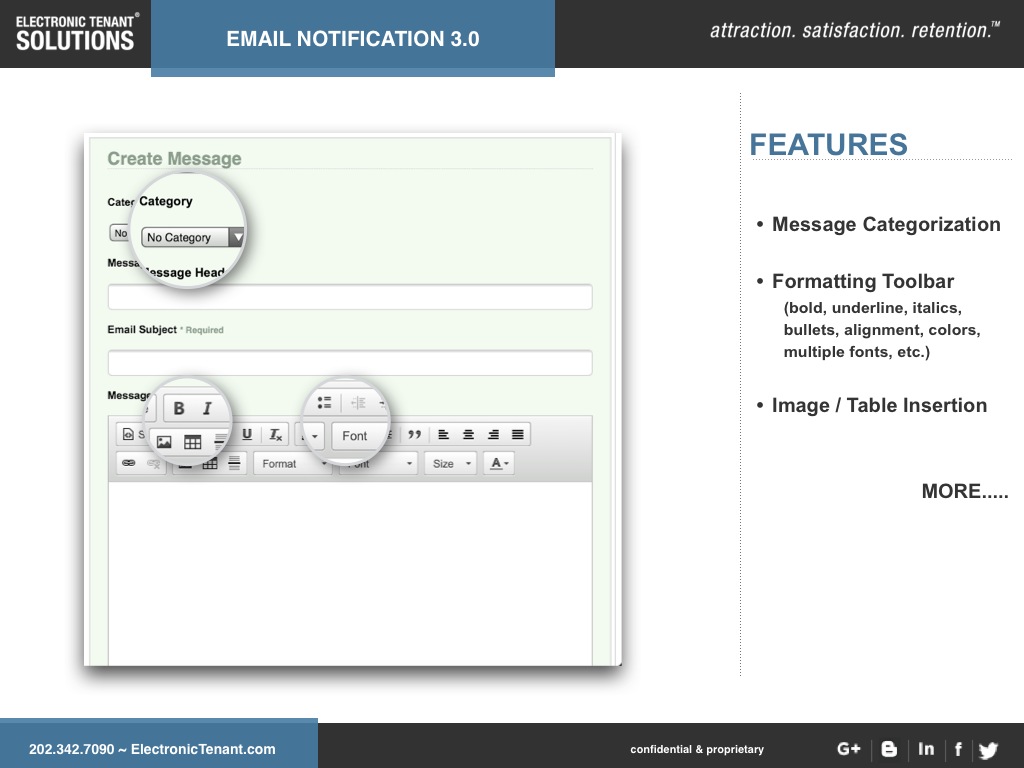
Task: Click the Twitter bird icon
Action: (x=988, y=750)
